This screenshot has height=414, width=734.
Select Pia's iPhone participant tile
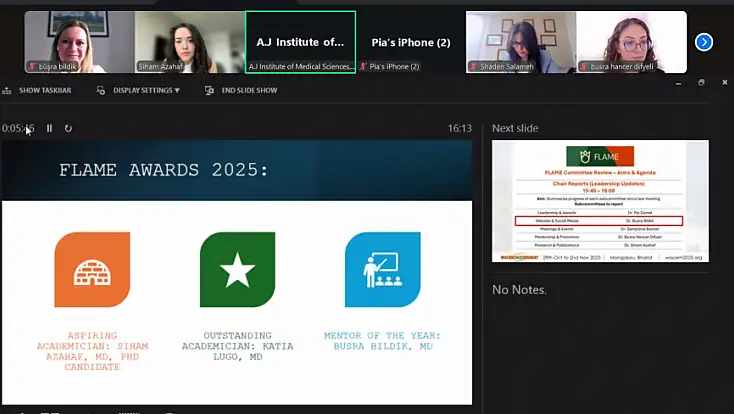click(x=410, y=42)
